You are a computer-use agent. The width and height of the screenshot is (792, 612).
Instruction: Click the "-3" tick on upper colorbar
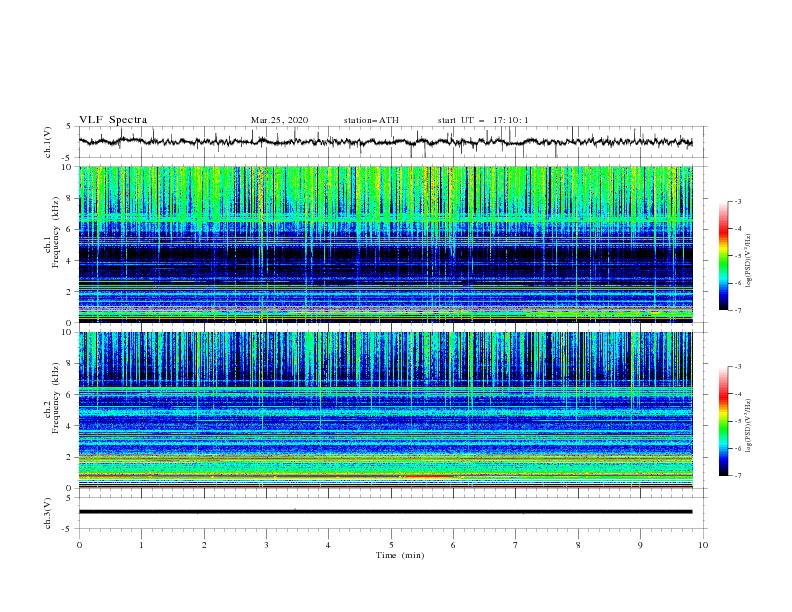point(737,201)
